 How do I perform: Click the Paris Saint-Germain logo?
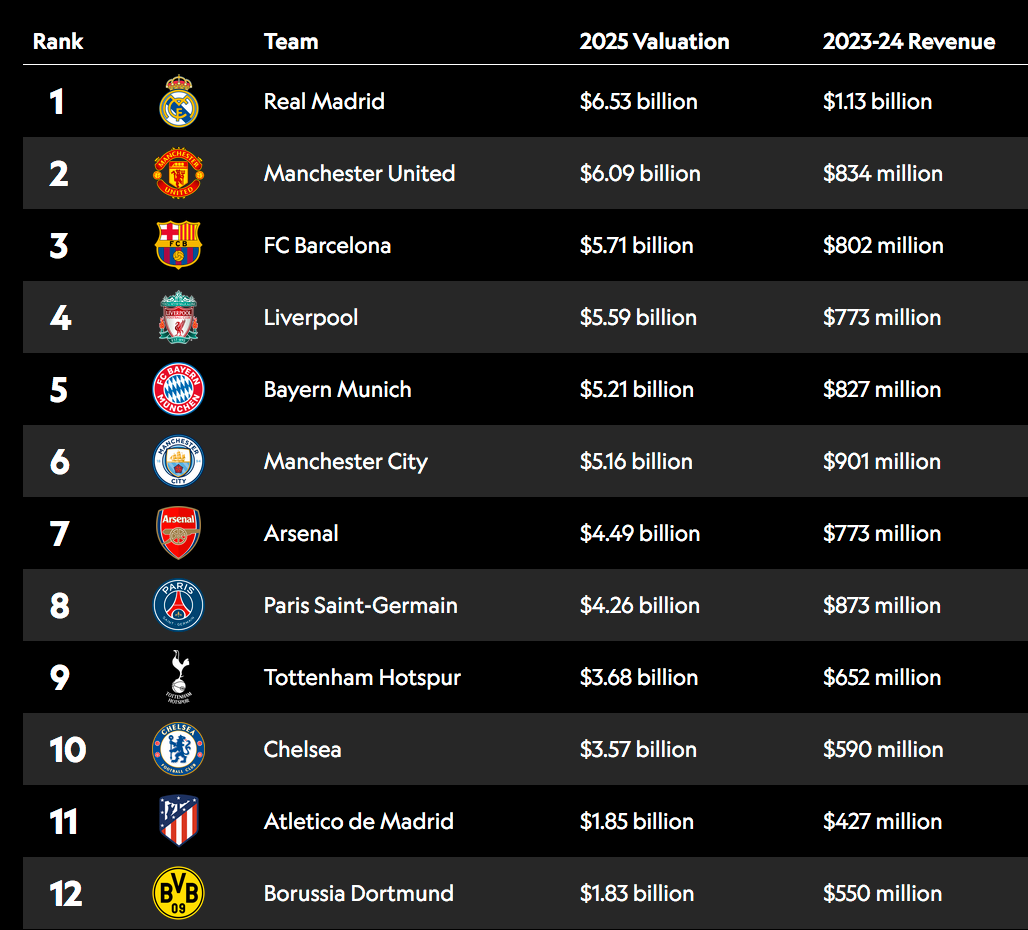(x=178, y=605)
